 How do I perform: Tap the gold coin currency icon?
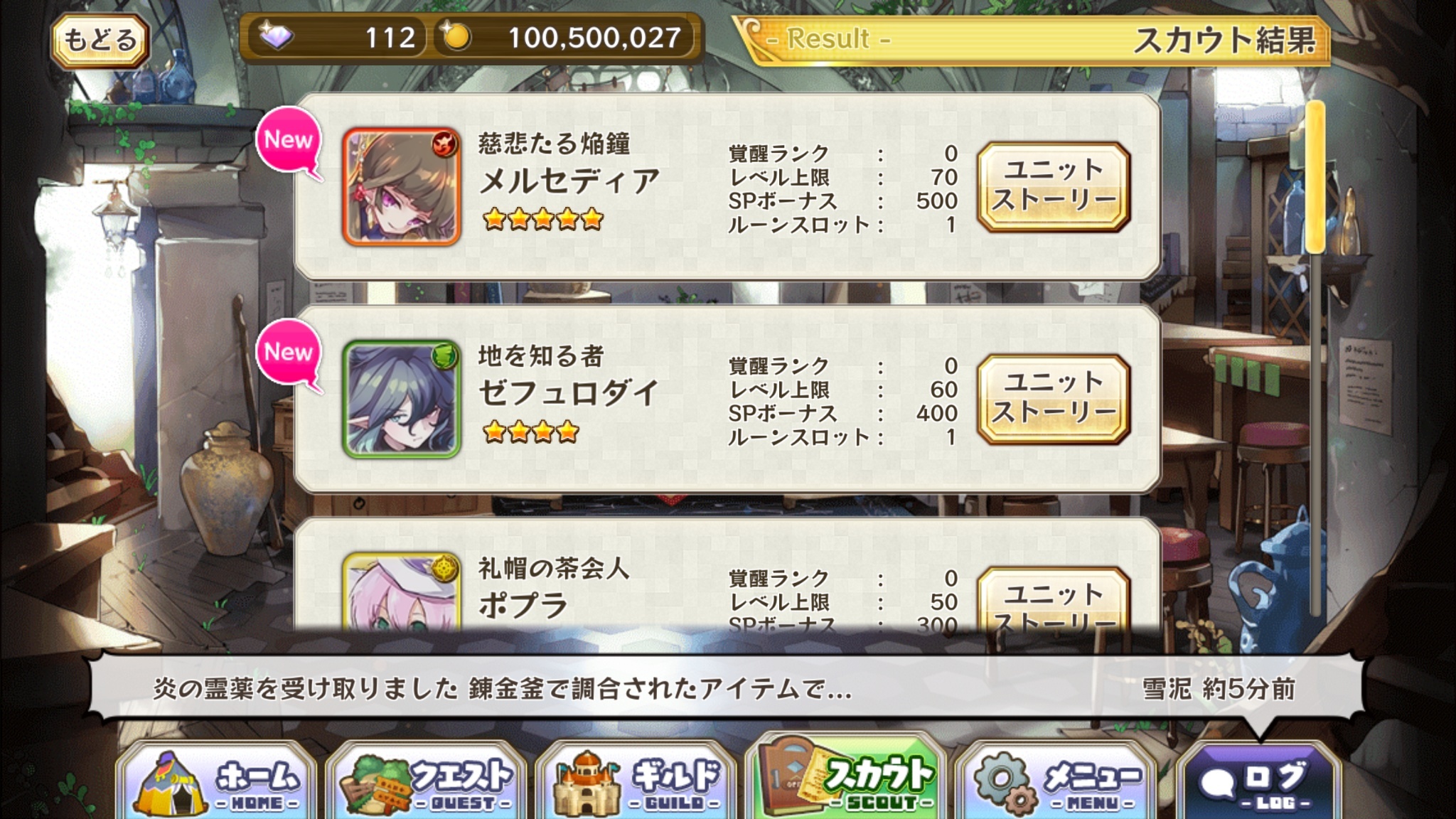click(455, 36)
